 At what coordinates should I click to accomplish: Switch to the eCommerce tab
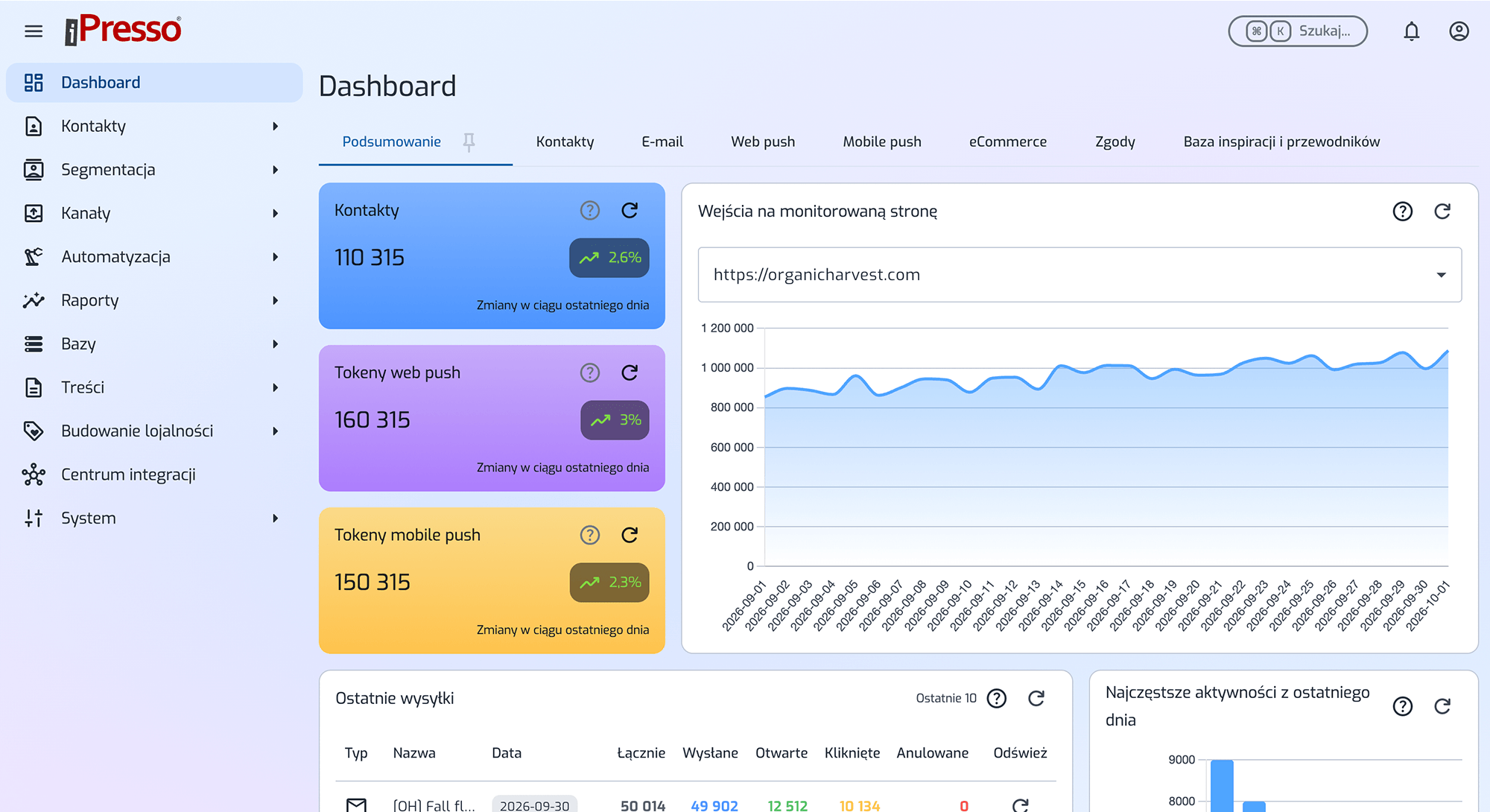coord(1008,142)
